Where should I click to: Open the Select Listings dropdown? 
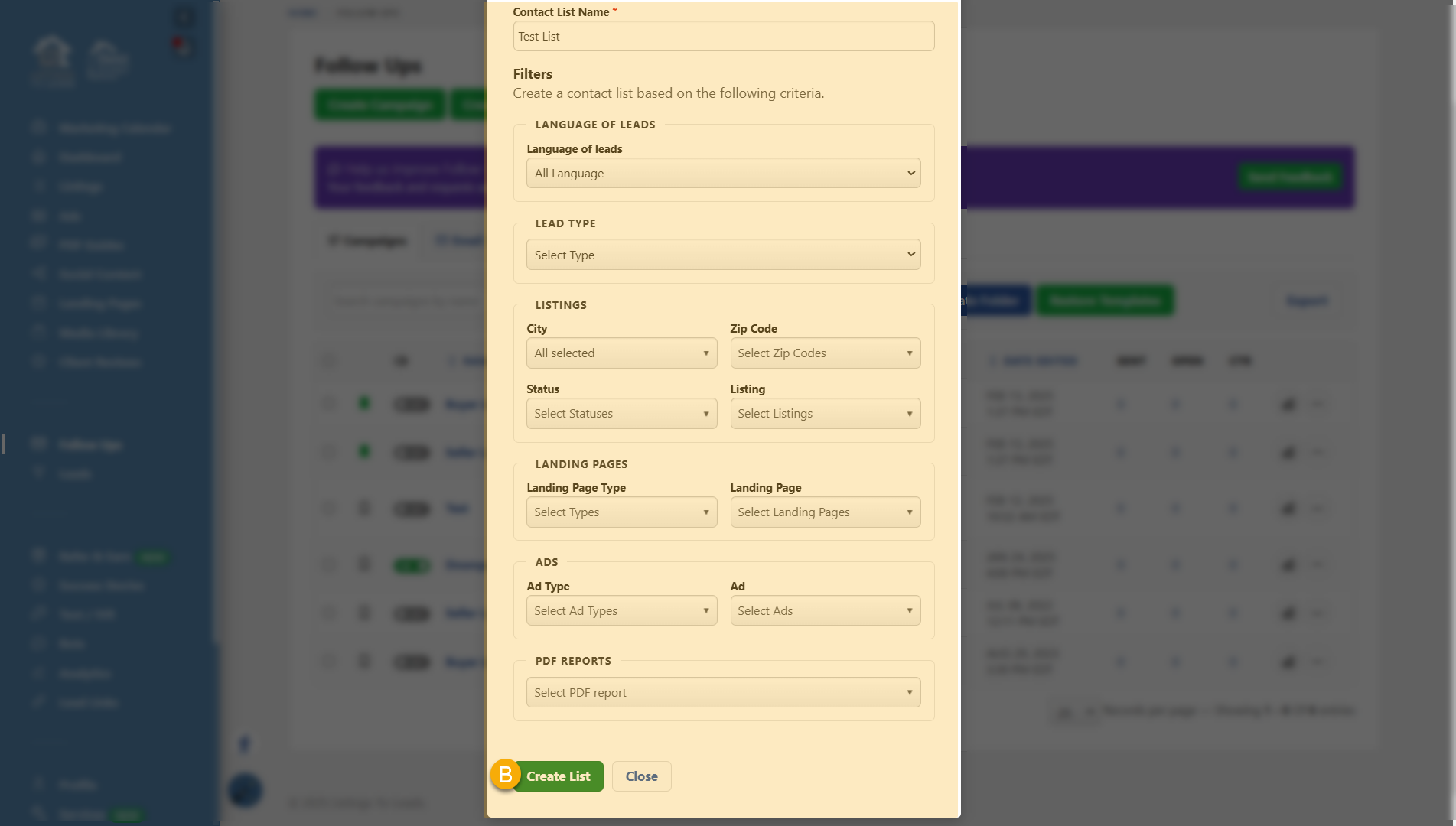[825, 413]
